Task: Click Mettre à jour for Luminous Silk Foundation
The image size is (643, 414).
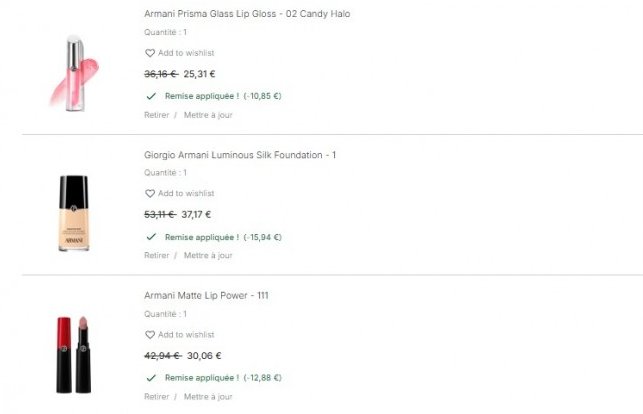Action: point(208,255)
